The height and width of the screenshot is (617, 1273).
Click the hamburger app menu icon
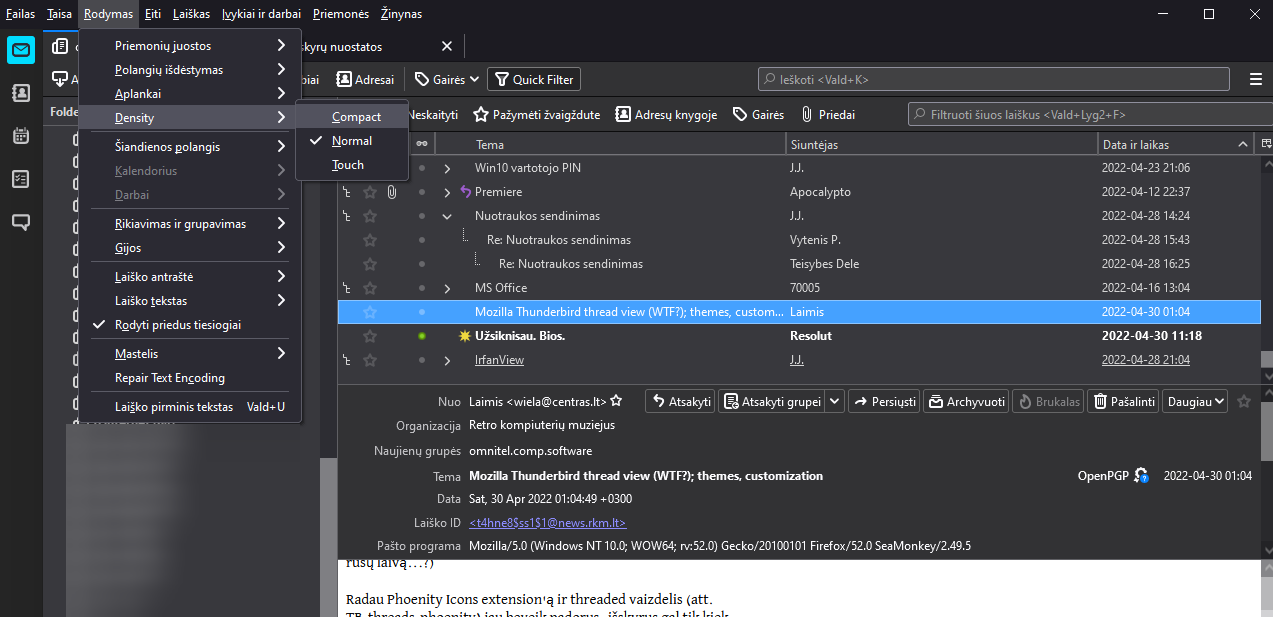[x=1255, y=79]
